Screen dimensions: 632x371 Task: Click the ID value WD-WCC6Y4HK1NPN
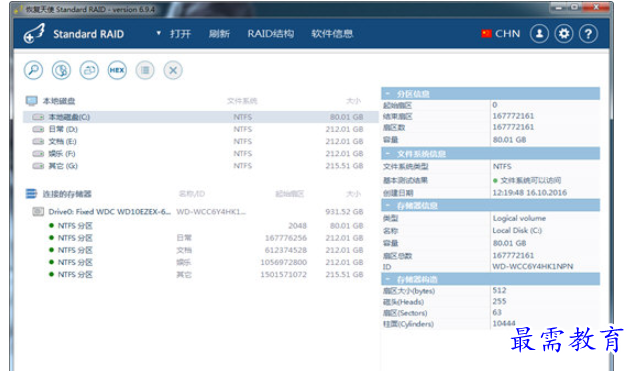pyautogui.click(x=532, y=267)
